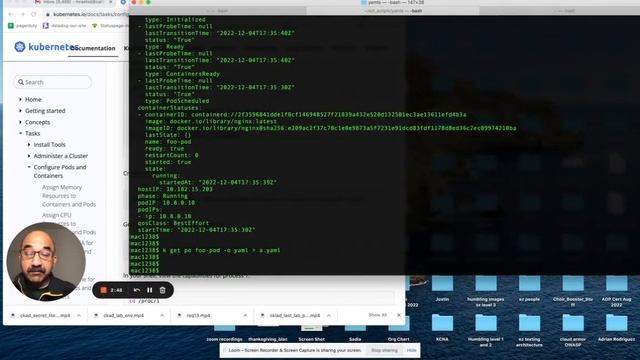Viewport: 640px width, 360px height.
Task: Expand the Concepts section arrow
Action: pos(20,122)
